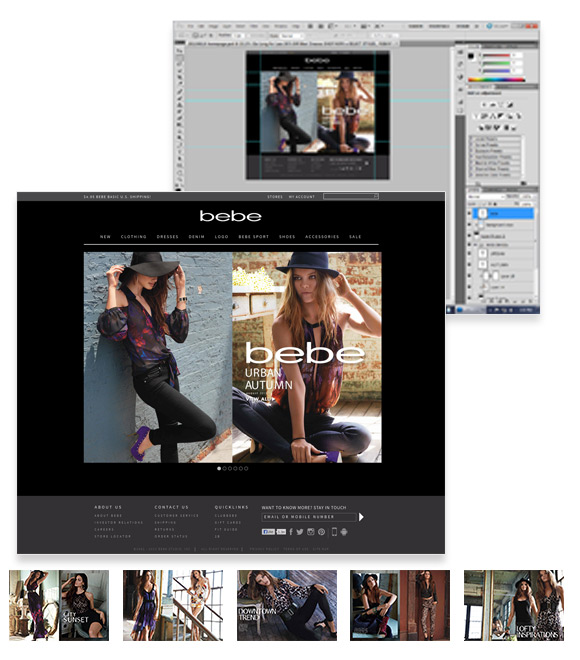The height and width of the screenshot is (660, 580).
Task: Open the LOGO navigation item
Action: [222, 237]
